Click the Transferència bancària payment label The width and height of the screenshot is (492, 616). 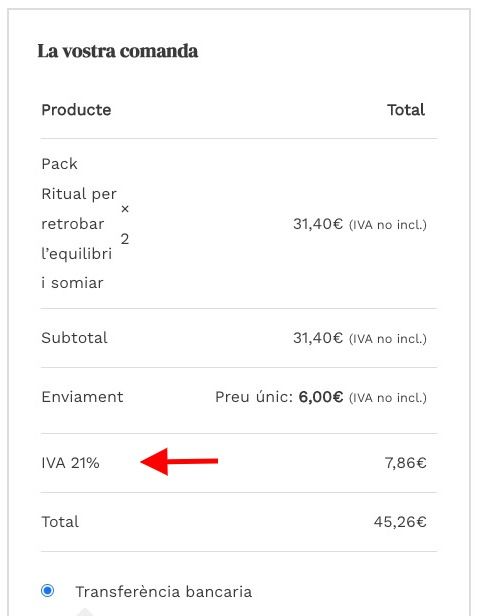(163, 592)
